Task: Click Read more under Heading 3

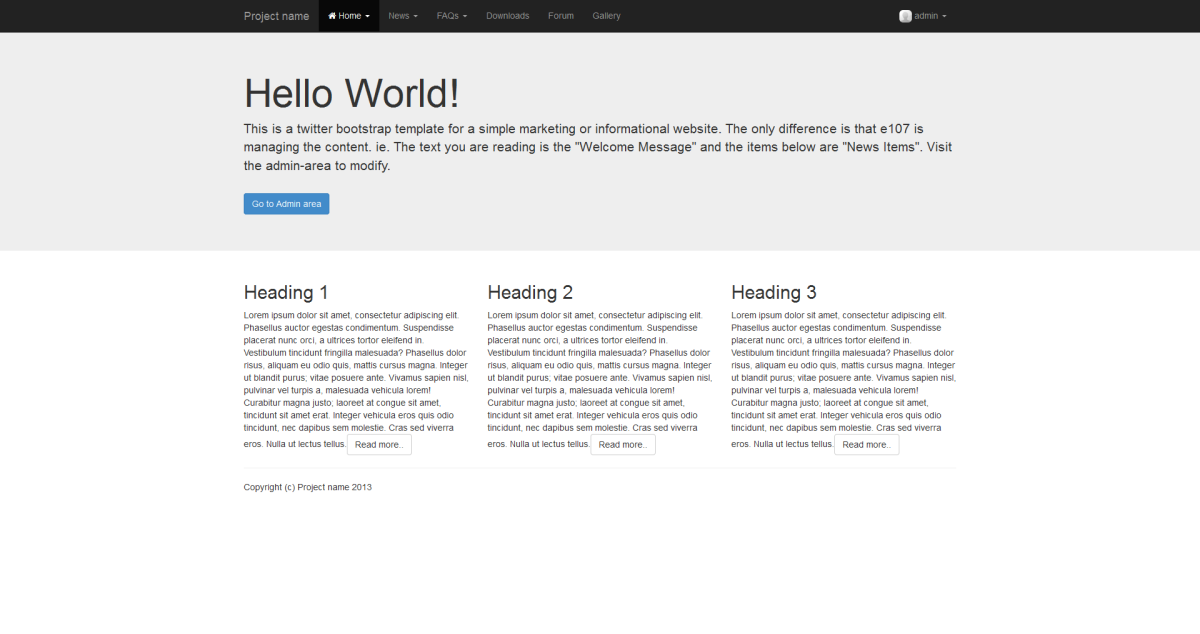Action: click(x=866, y=444)
